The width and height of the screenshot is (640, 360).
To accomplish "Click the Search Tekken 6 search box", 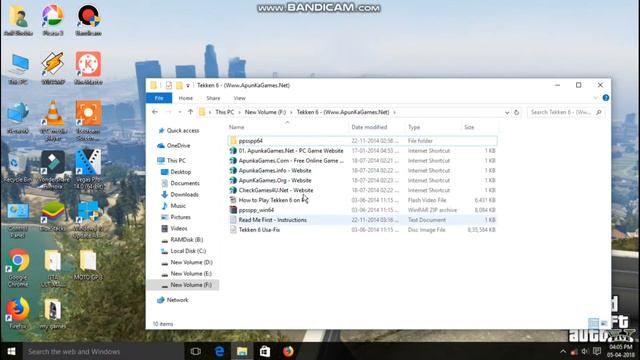I will (x=566, y=112).
